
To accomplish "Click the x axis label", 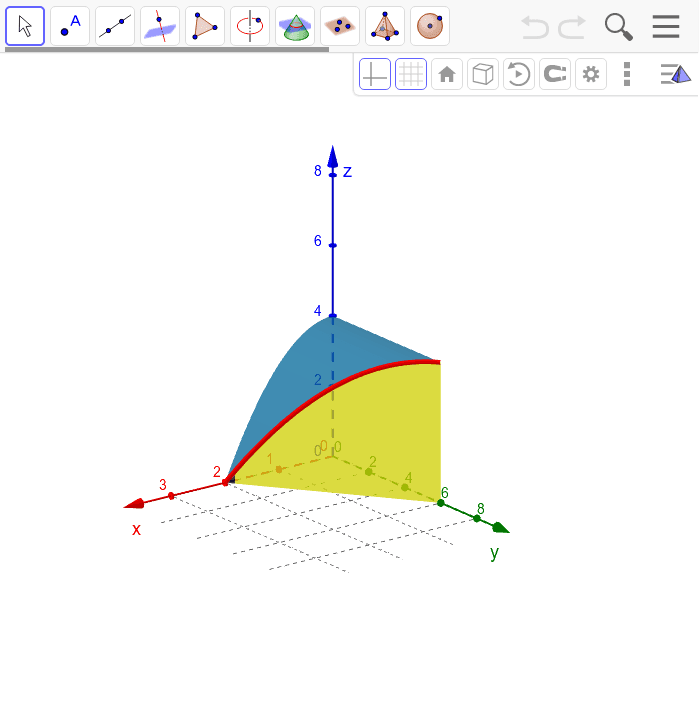I will (x=136, y=529).
